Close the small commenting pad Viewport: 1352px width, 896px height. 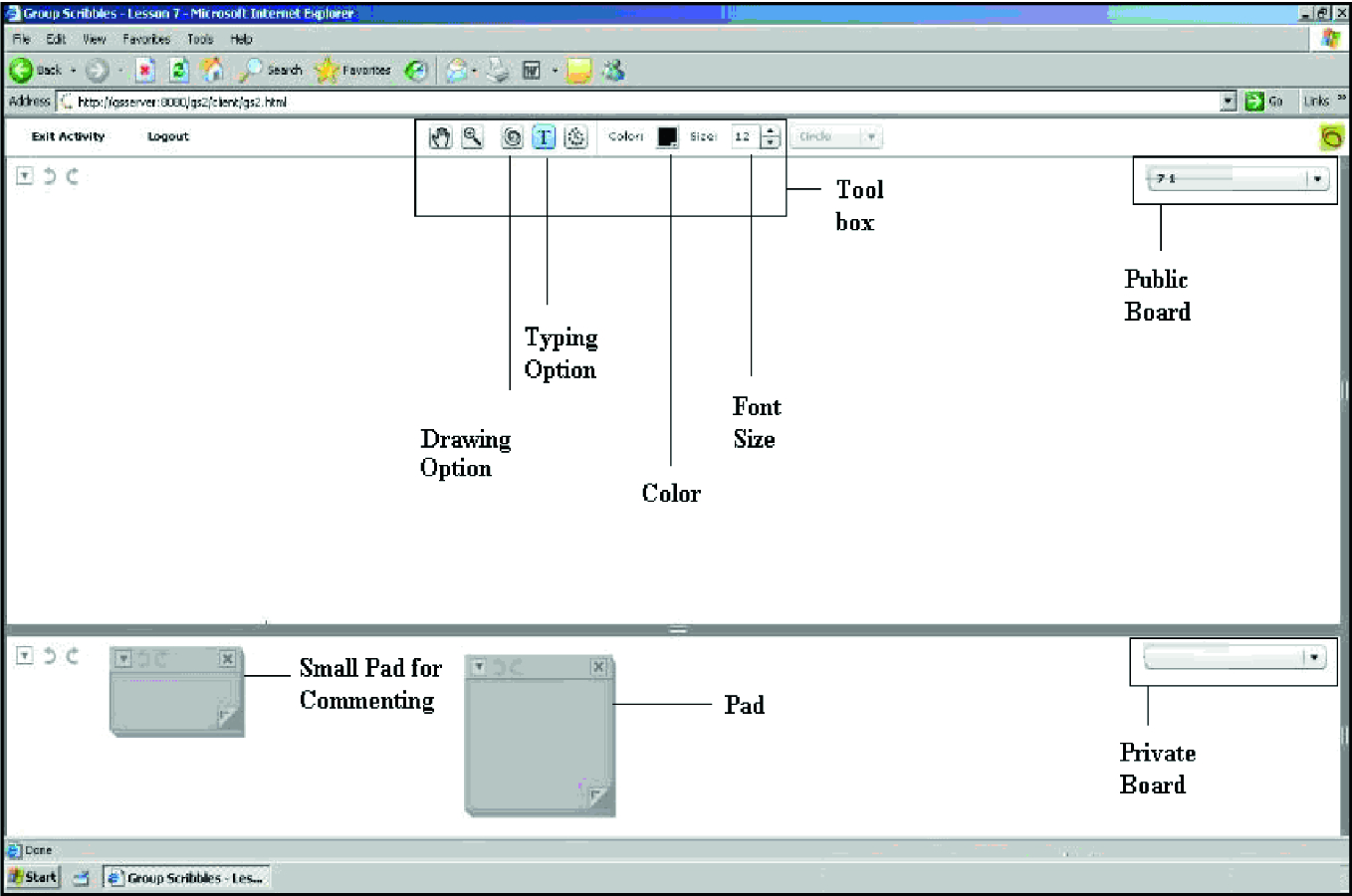click(227, 659)
